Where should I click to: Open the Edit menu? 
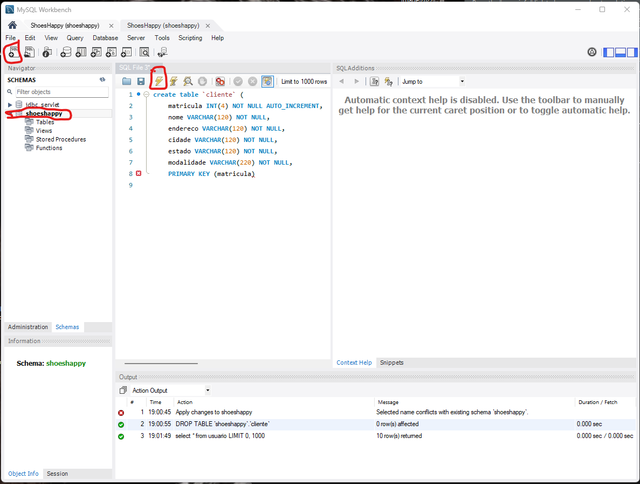pos(30,38)
